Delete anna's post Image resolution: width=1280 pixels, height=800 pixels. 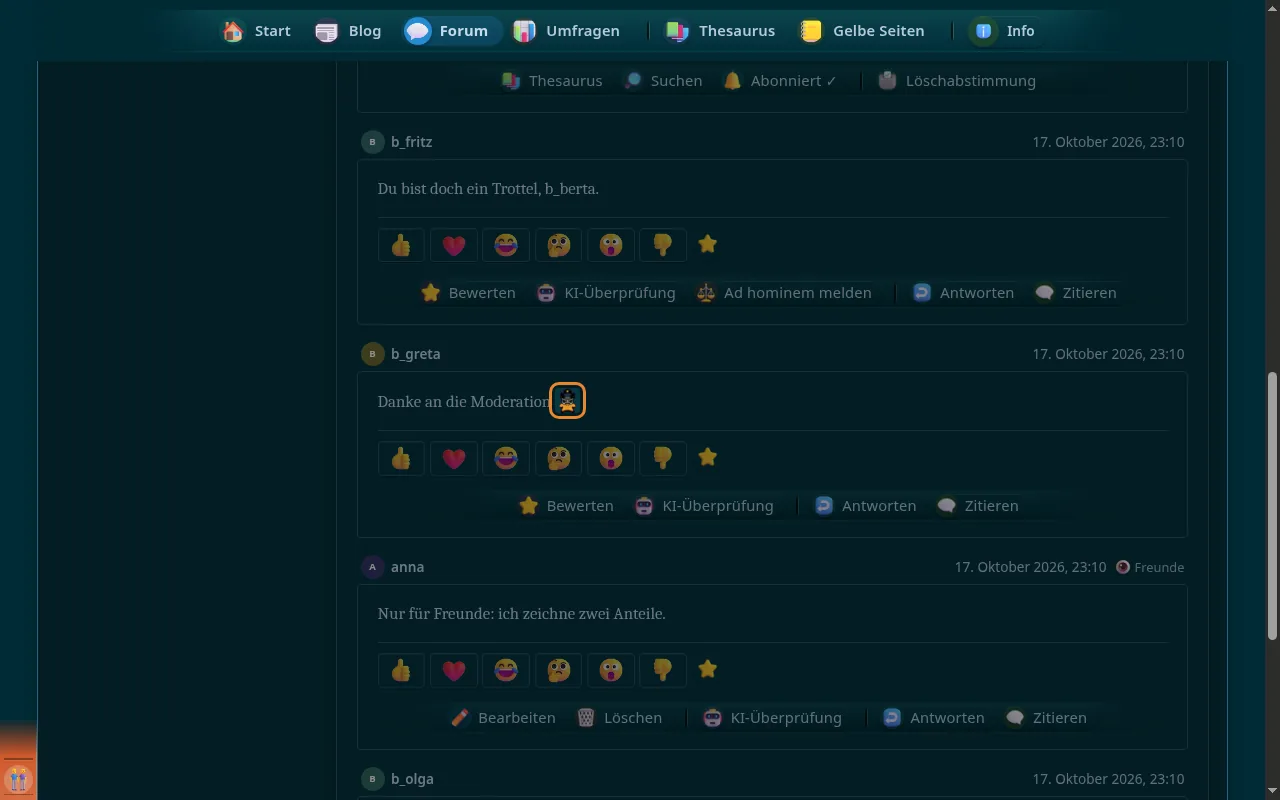(x=619, y=718)
